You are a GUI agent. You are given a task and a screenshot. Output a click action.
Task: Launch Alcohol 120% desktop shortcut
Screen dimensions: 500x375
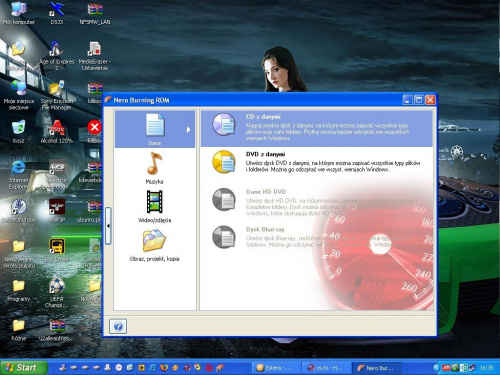click(x=57, y=131)
